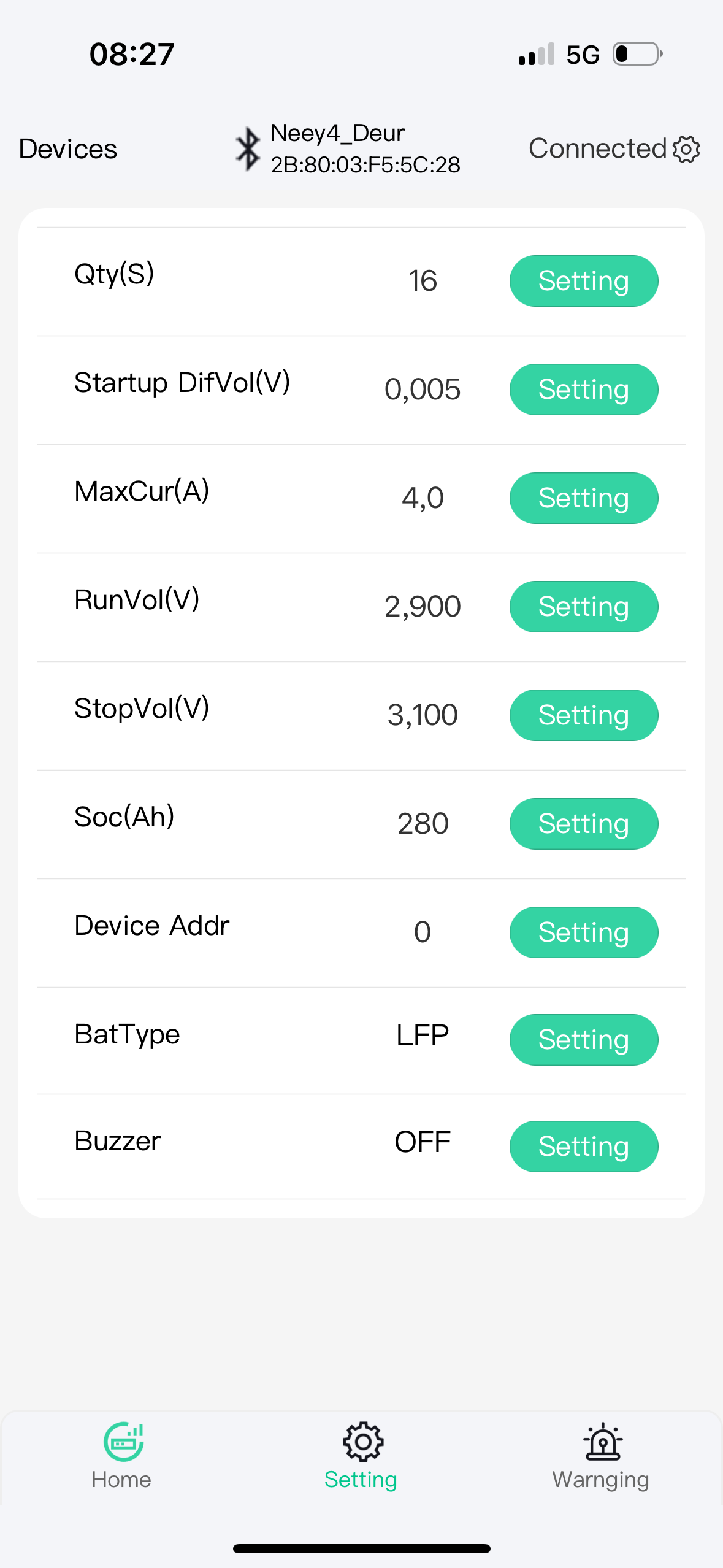Tap the Bluetooth icon beside Neey4_Deur
723x1568 pixels.
point(248,149)
